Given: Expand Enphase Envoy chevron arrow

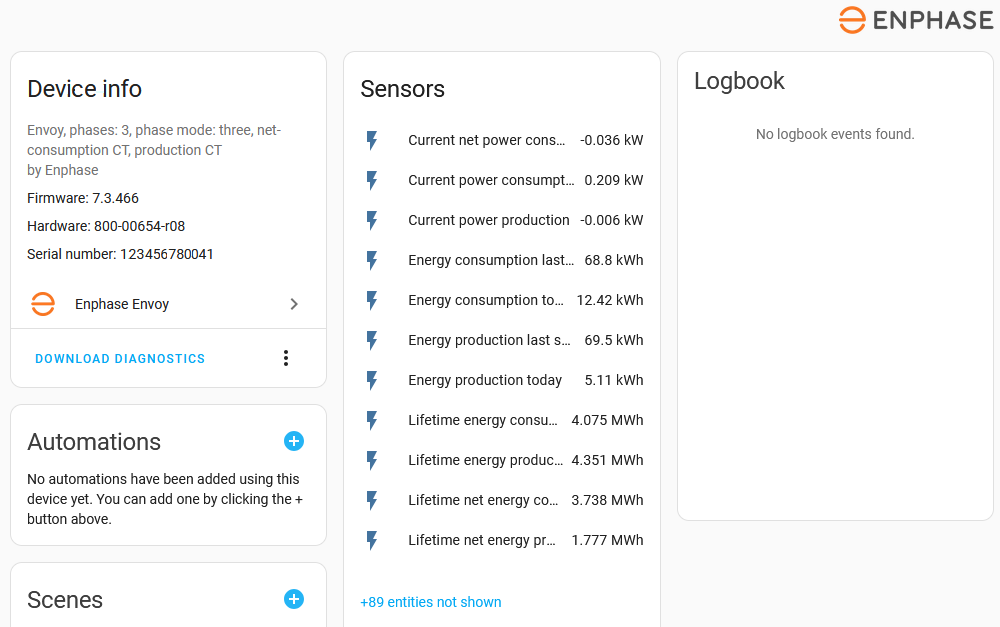Looking at the screenshot, I should pos(294,304).
